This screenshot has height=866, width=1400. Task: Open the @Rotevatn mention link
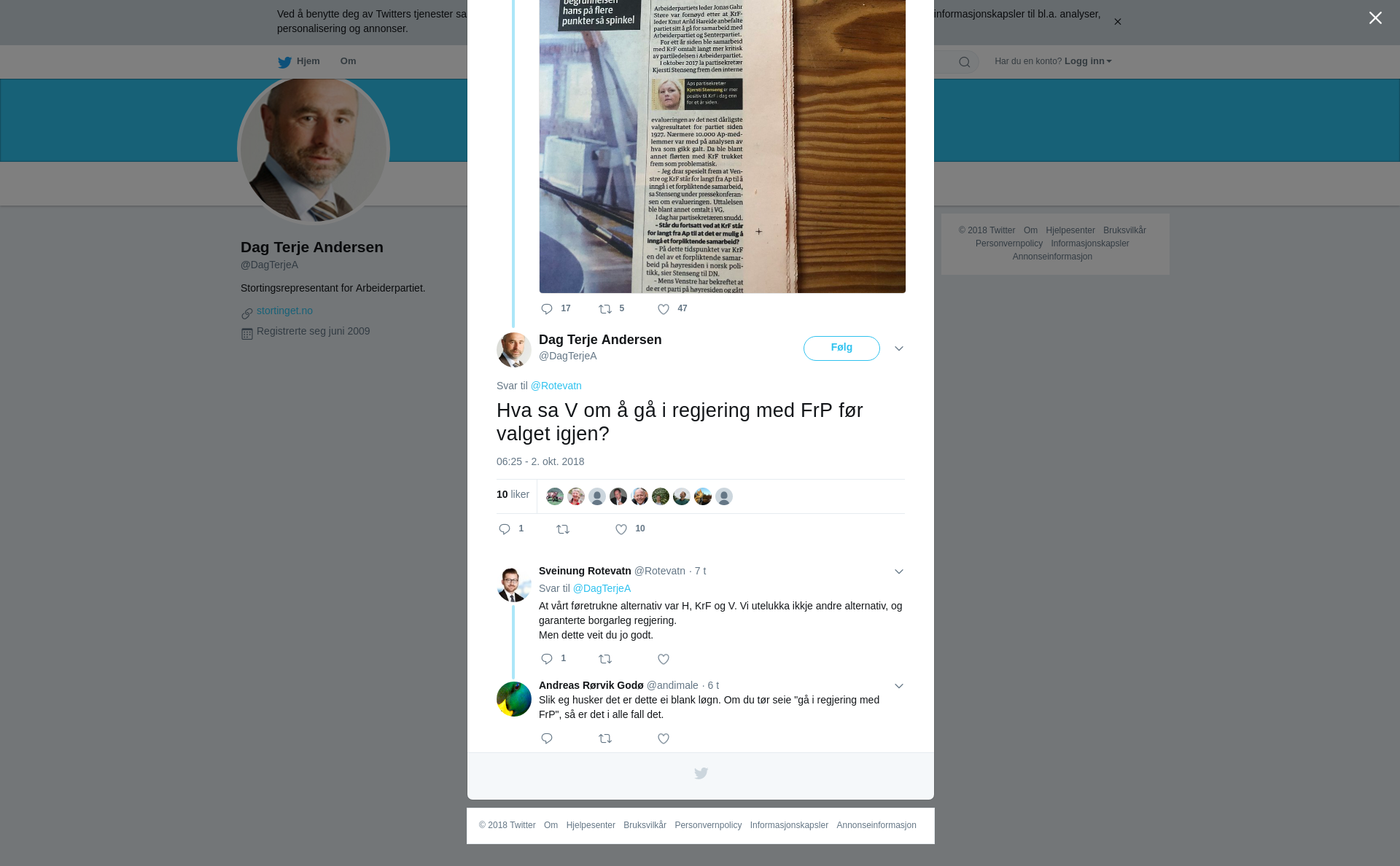tap(556, 386)
